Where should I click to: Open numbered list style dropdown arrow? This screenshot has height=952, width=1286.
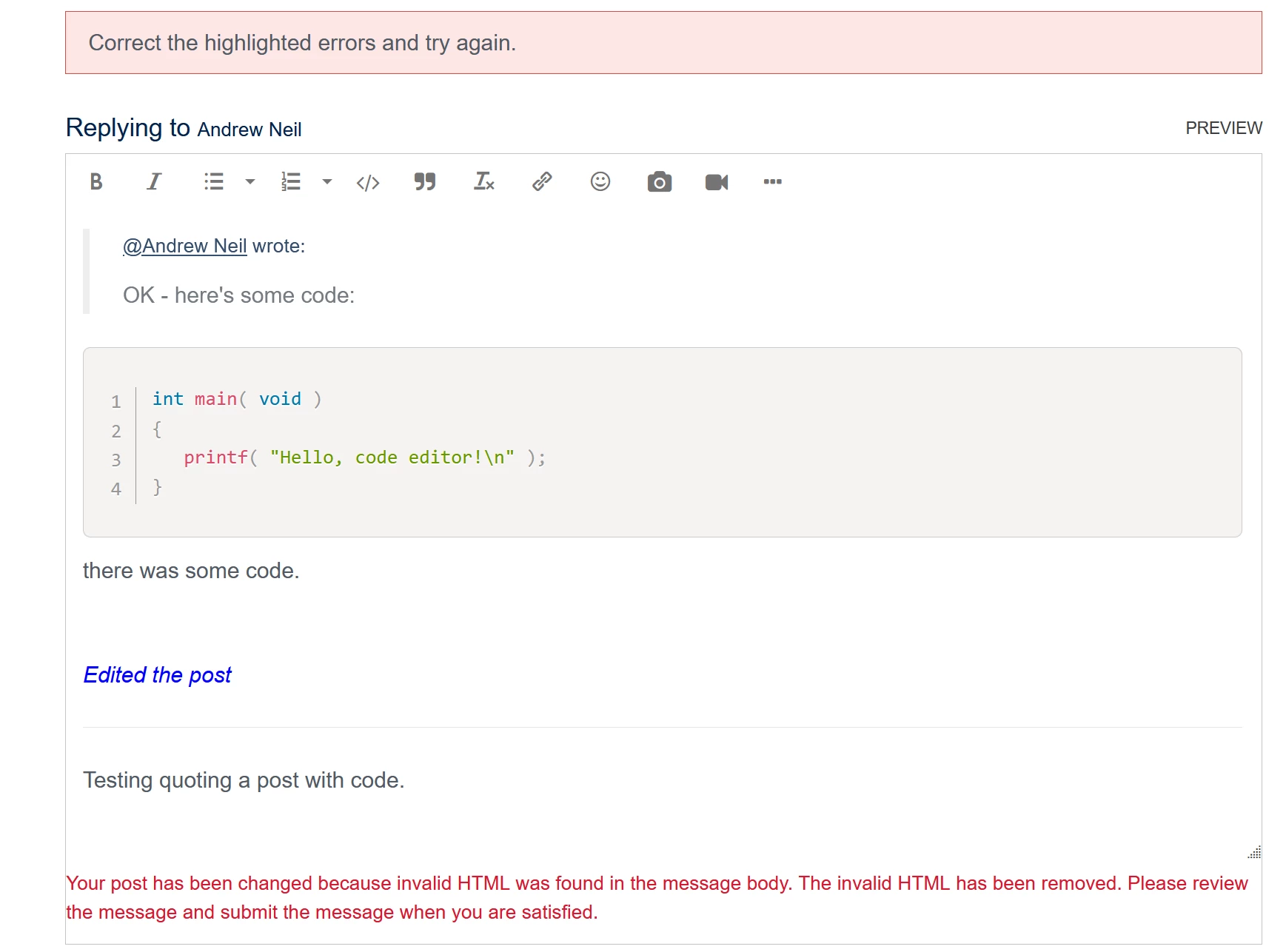tap(327, 181)
